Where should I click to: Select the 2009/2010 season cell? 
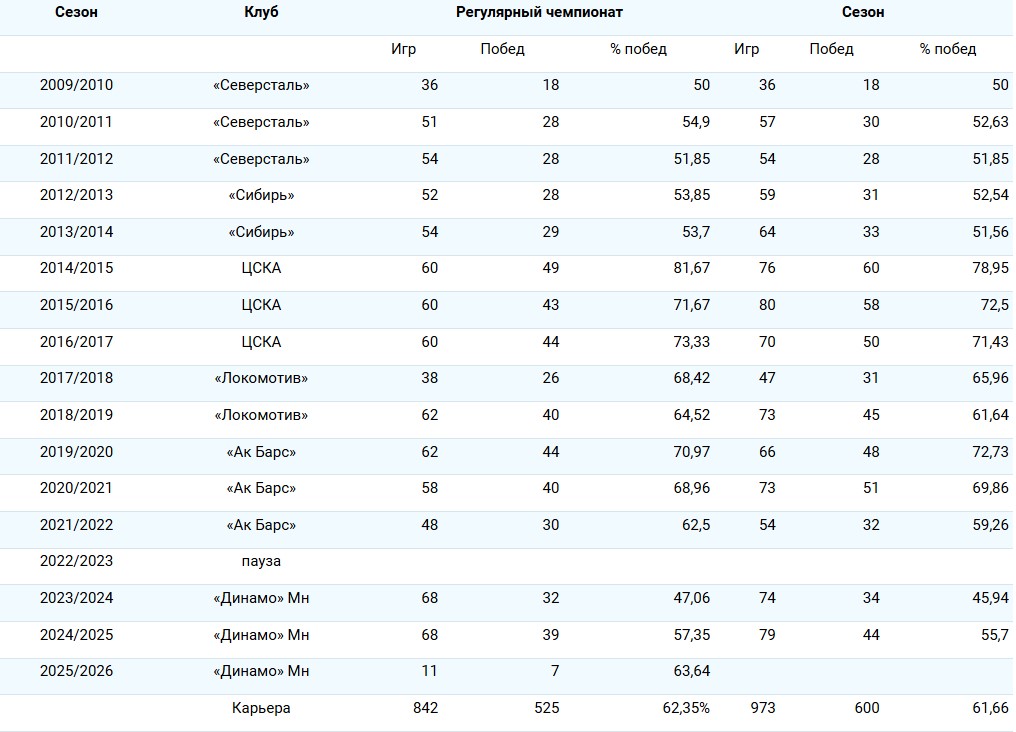click(76, 86)
